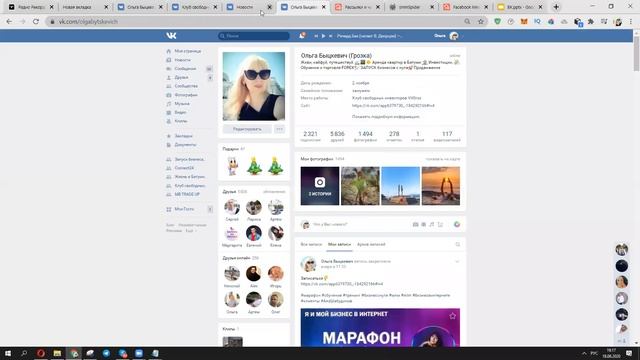
Task: Click the Что у Вас нового post field
Action: (x=359, y=224)
